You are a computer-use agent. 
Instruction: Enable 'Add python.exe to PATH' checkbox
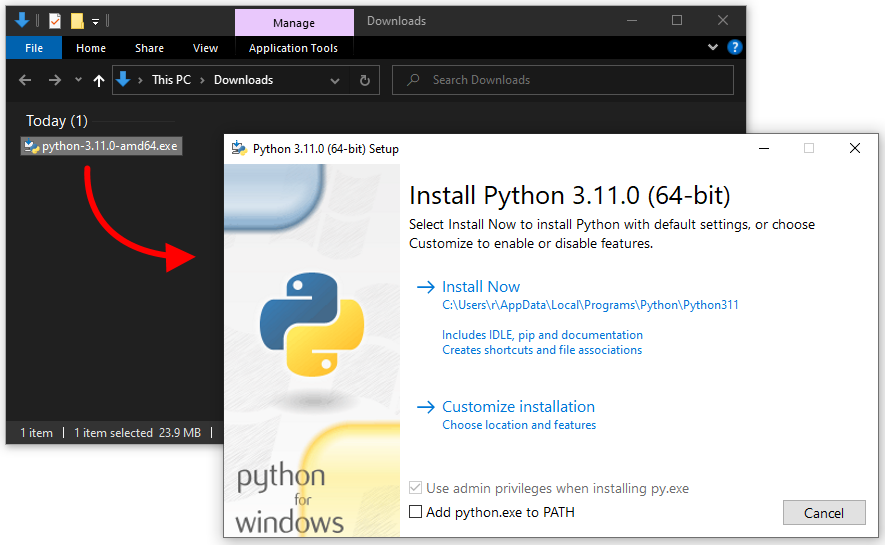(415, 512)
